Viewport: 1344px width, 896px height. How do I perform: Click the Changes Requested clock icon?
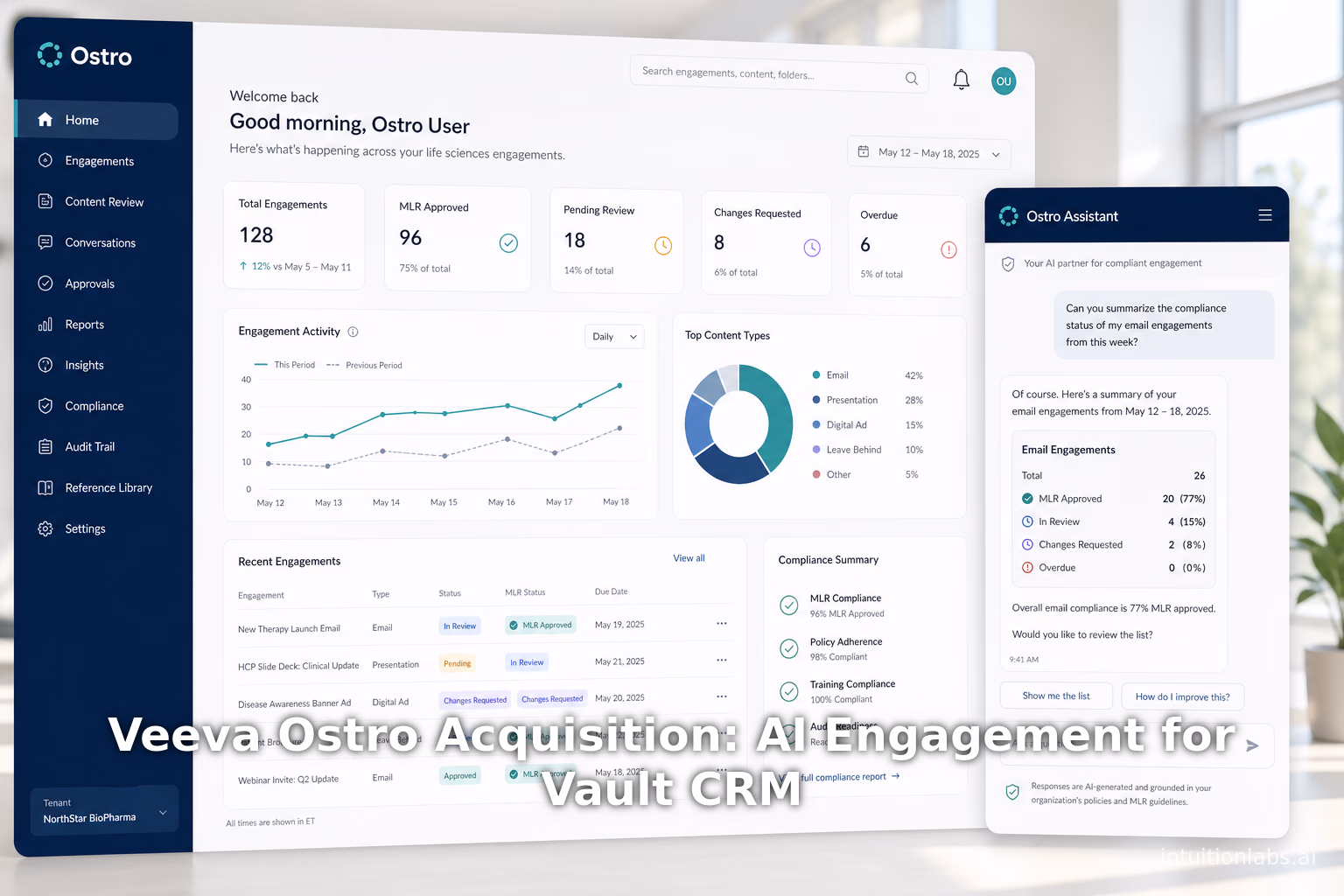point(812,248)
